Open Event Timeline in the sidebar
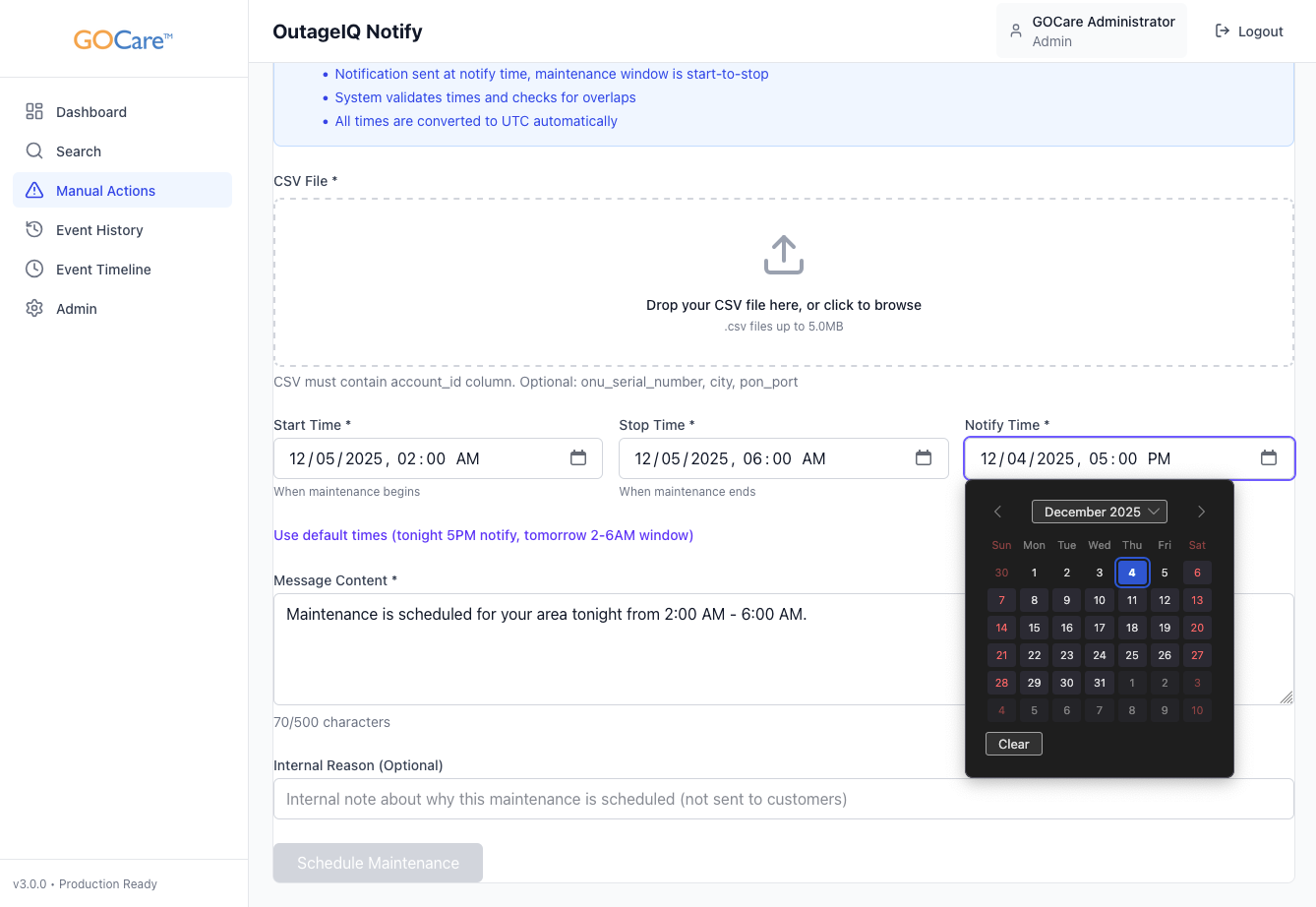Screen dimensions: 1316x907 pyautogui.click(x=103, y=270)
